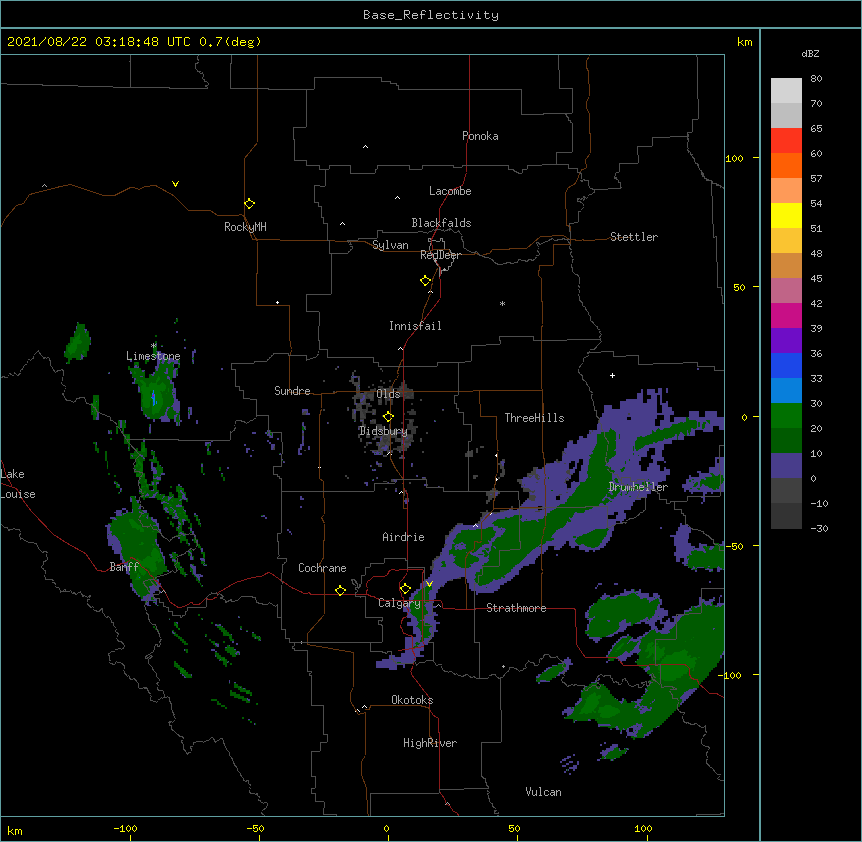Click the white asterisk above Limestone label

(x=154, y=346)
